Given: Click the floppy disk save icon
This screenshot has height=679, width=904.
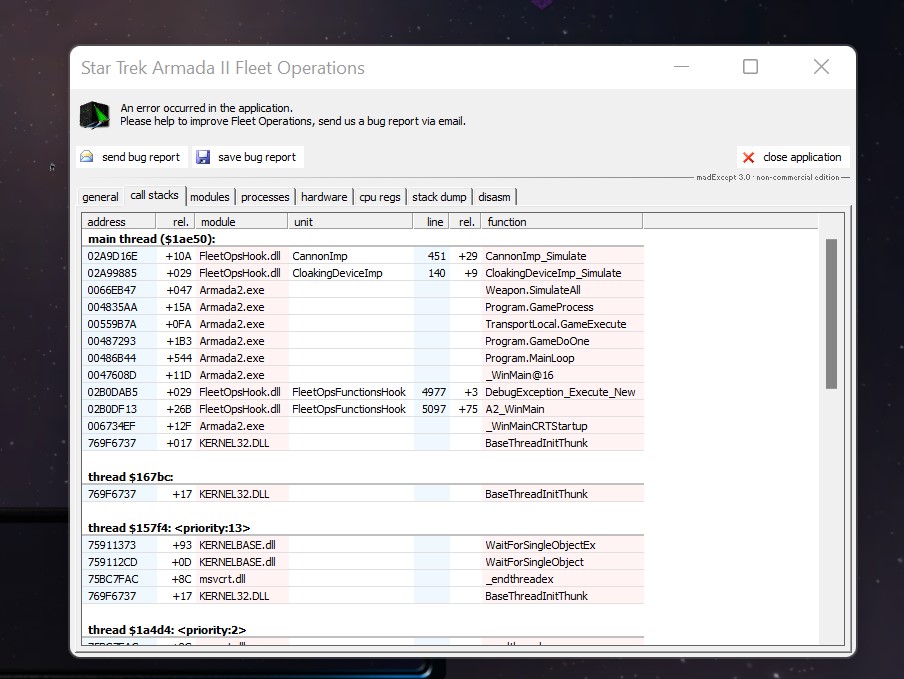Looking at the screenshot, I should (x=203, y=157).
